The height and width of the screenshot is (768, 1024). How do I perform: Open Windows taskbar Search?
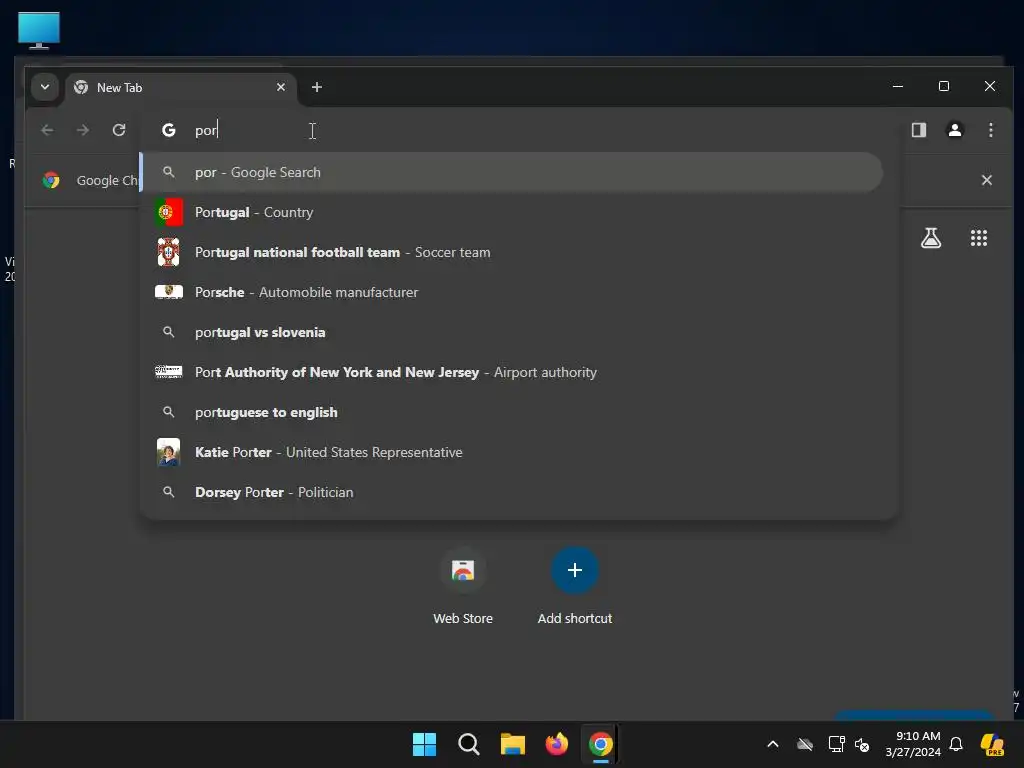(468, 744)
